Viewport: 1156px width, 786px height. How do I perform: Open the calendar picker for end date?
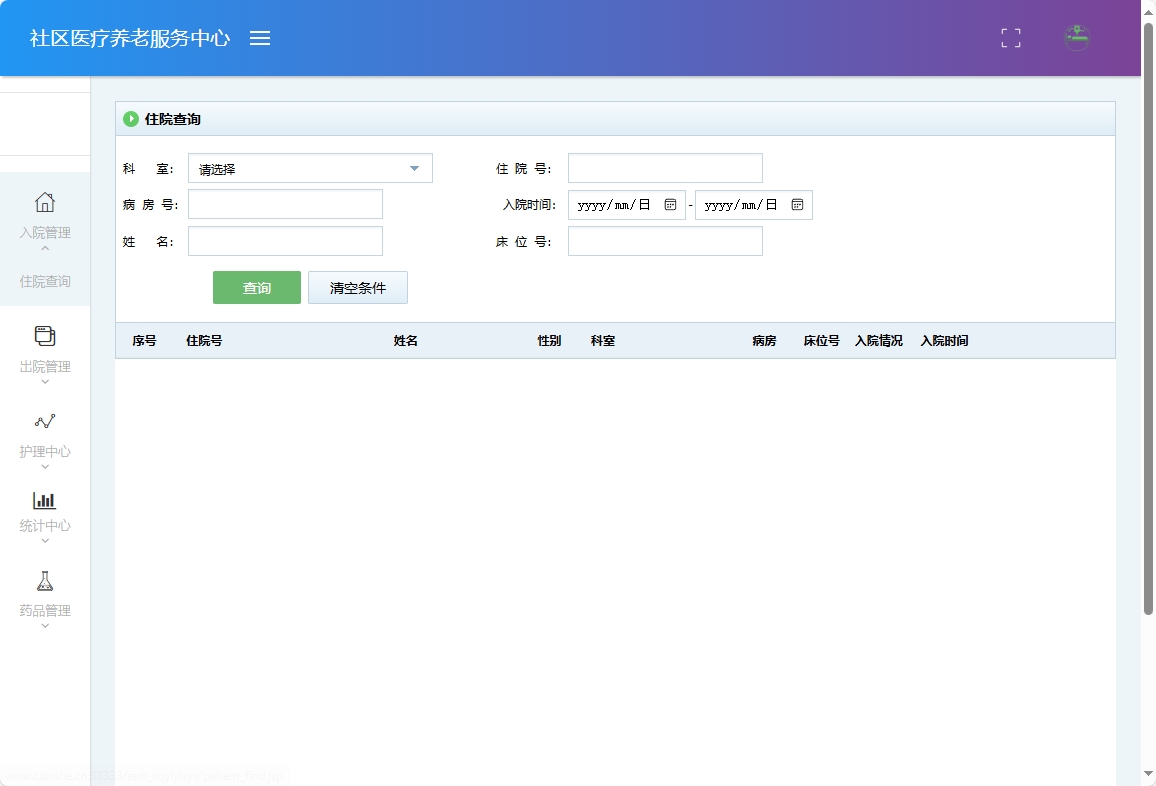(x=796, y=205)
